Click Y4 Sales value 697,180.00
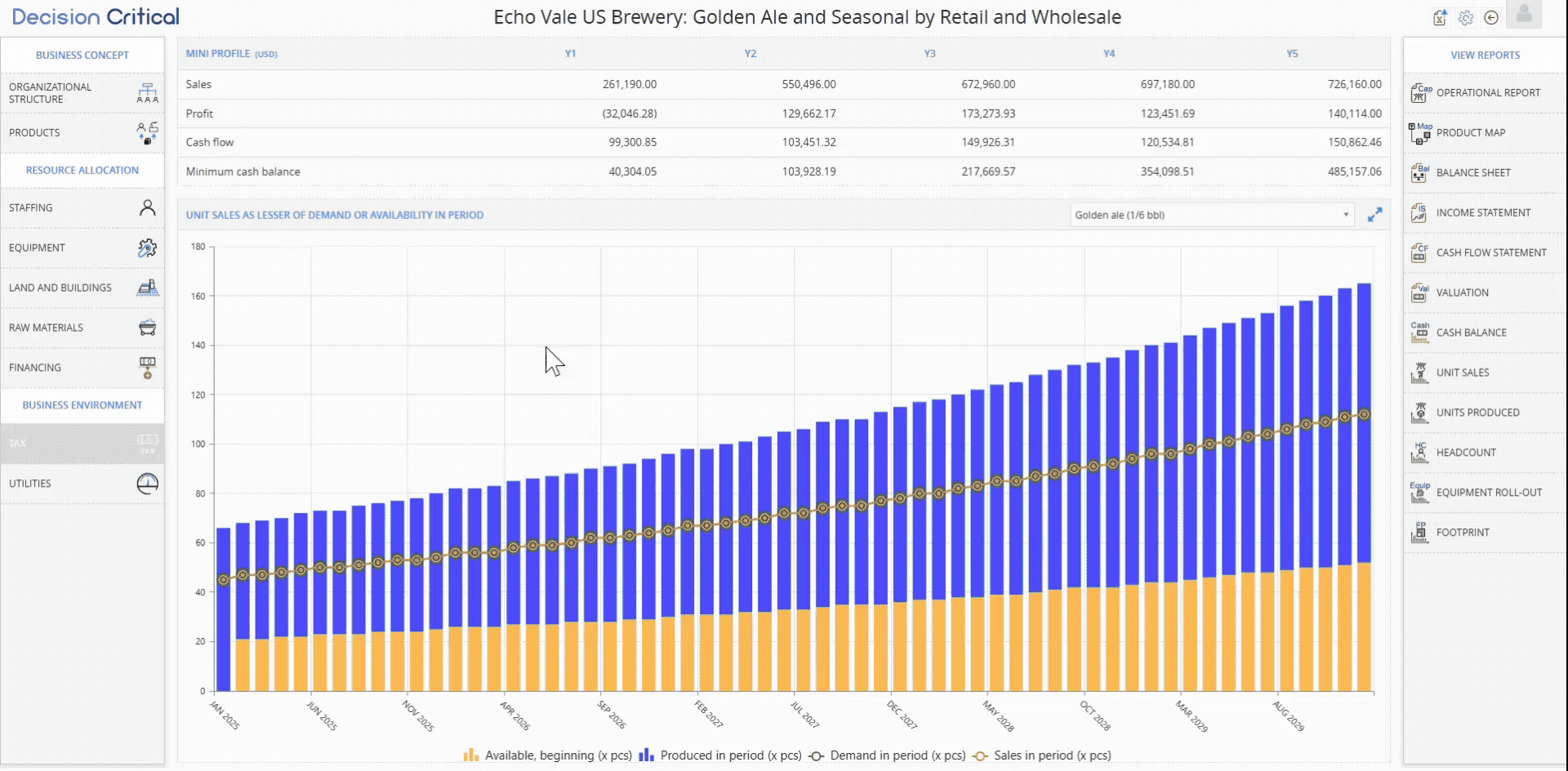This screenshot has width=1568, height=771. (1167, 84)
